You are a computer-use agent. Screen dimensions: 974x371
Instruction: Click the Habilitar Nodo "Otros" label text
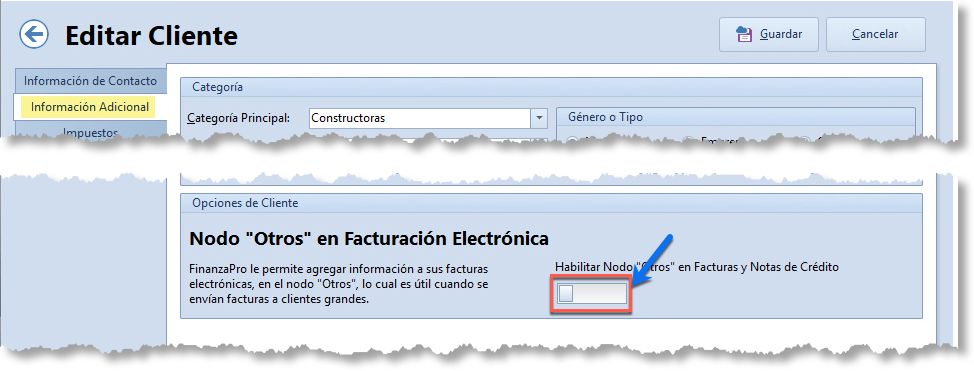(697, 267)
